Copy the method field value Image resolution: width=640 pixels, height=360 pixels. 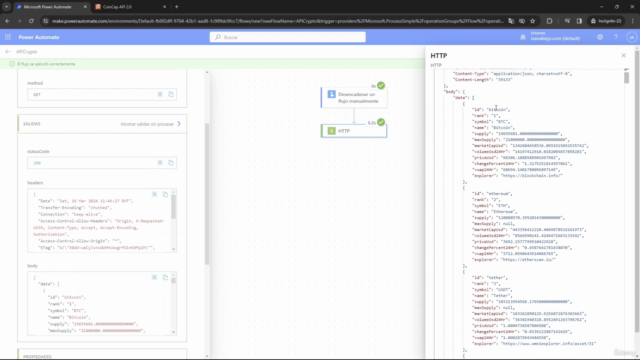[x=171, y=94]
